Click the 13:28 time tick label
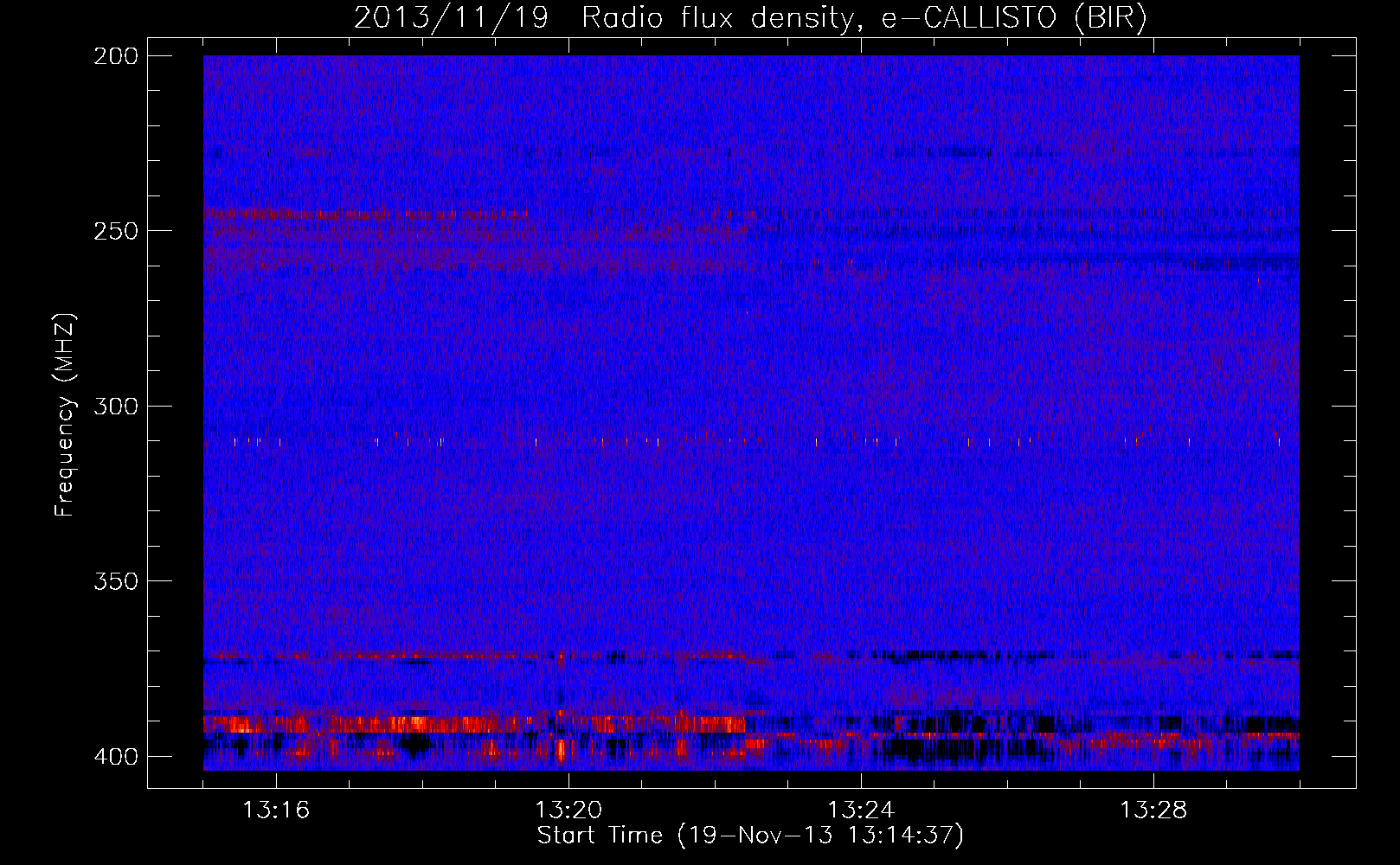Image resolution: width=1400 pixels, height=865 pixels. click(1153, 811)
